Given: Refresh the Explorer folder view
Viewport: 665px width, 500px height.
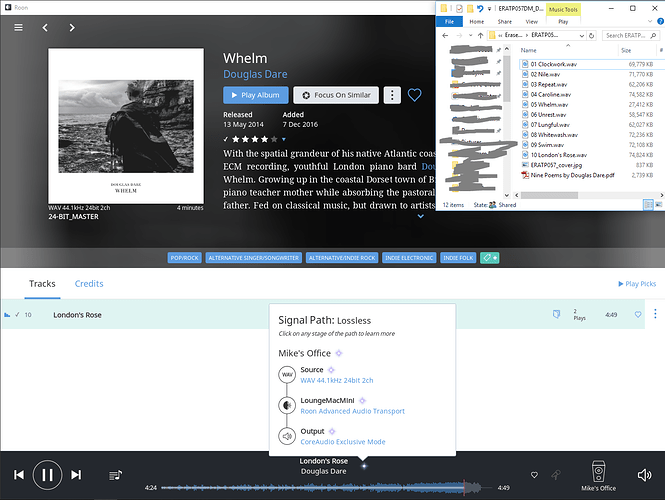Looking at the screenshot, I should click(x=592, y=36).
